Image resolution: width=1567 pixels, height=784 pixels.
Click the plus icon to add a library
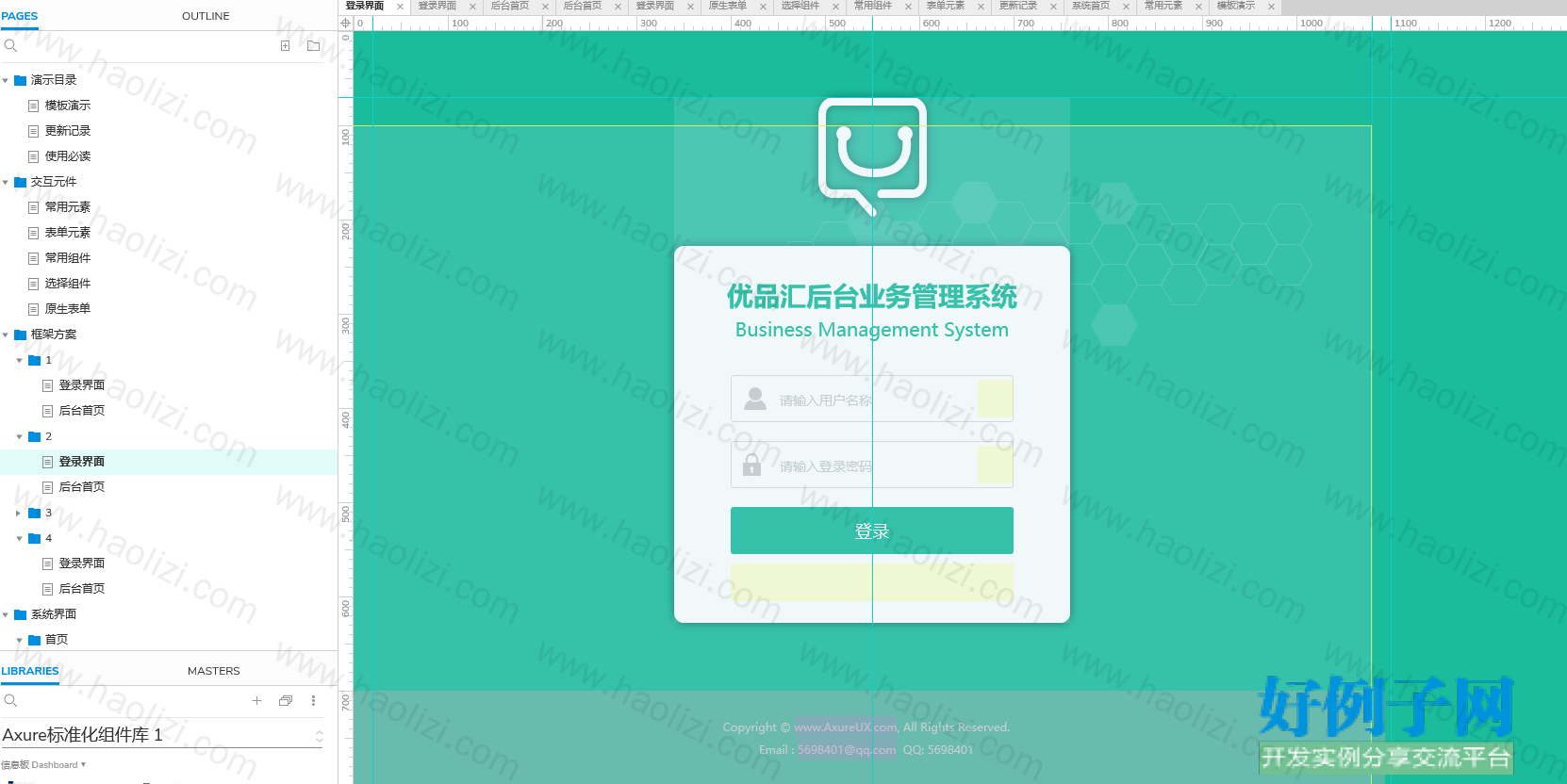click(x=256, y=700)
